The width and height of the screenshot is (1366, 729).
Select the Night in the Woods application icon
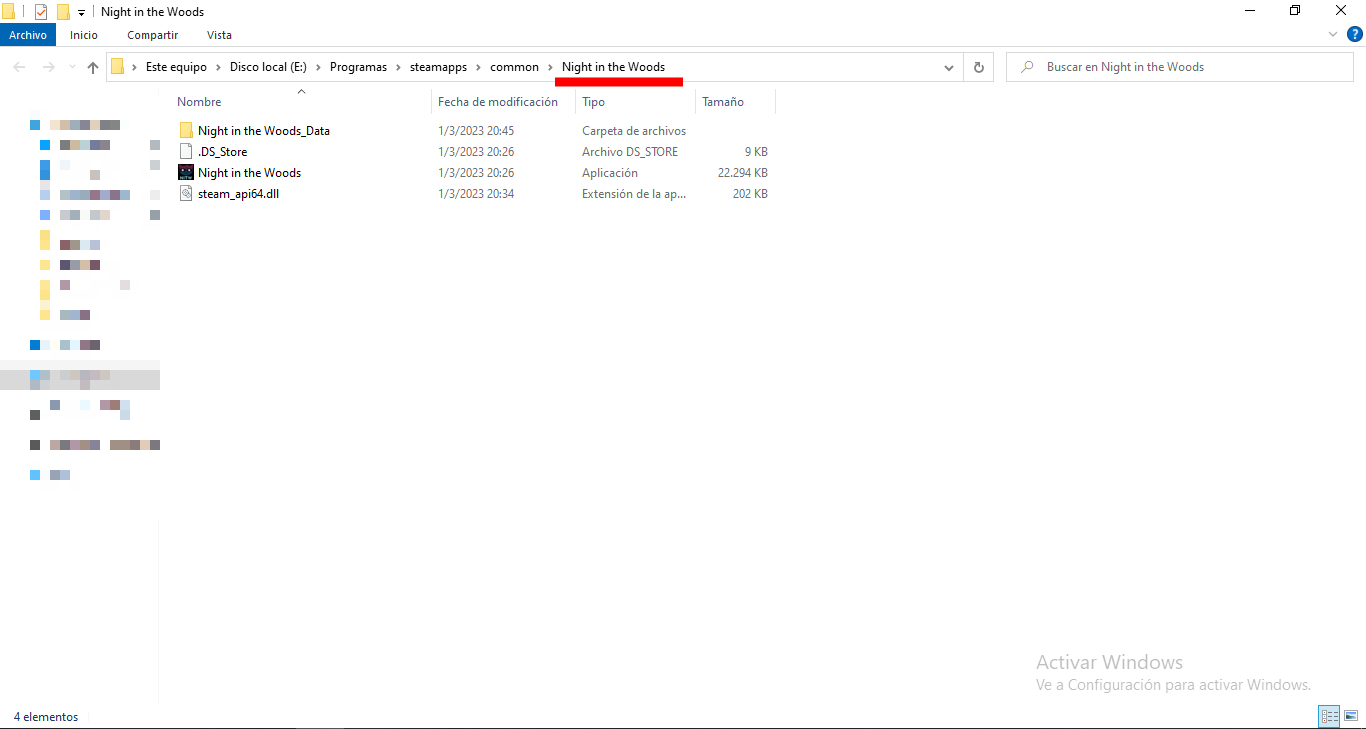pyautogui.click(x=185, y=172)
